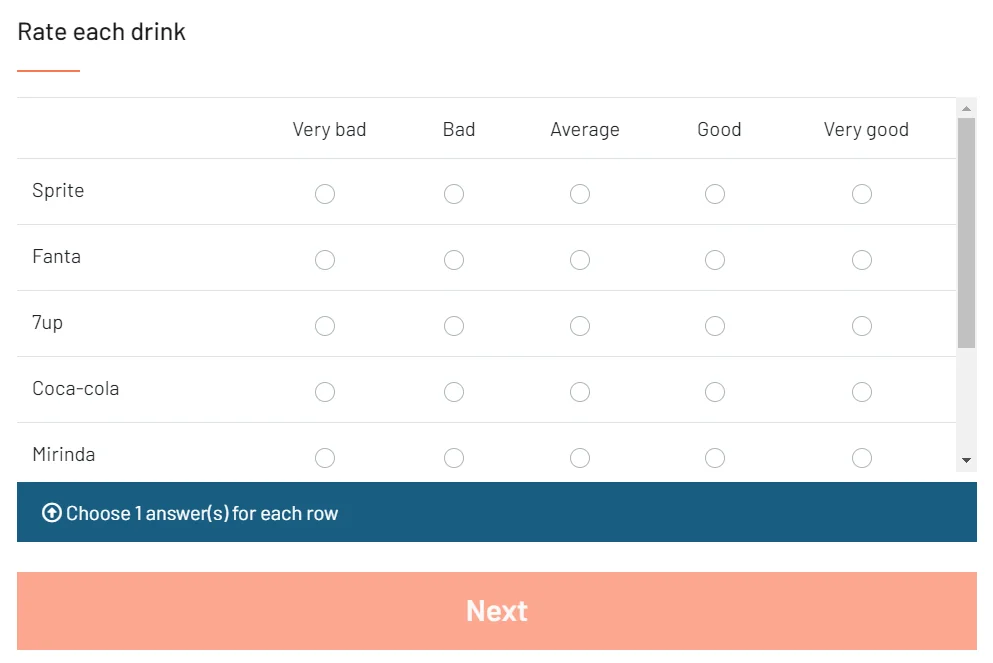Rate Mirinda as Very good

click(x=862, y=458)
